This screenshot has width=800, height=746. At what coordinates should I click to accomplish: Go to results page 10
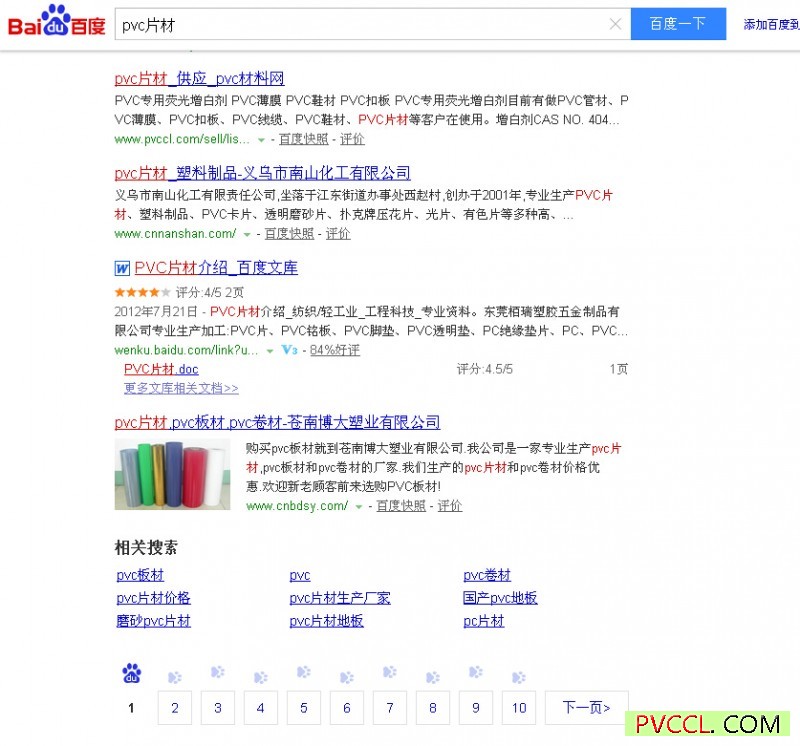click(519, 708)
